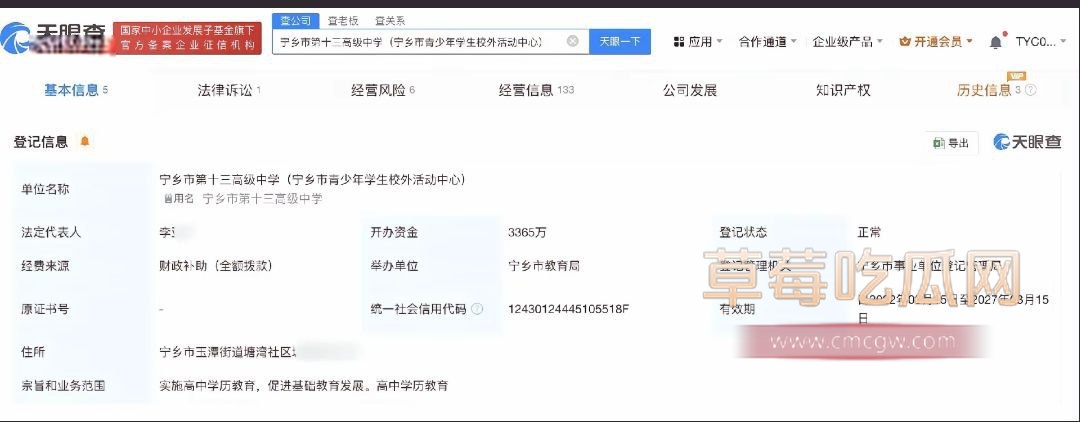Open the 法律诉讼 tab
This screenshot has height=422, width=1080.
coord(228,90)
